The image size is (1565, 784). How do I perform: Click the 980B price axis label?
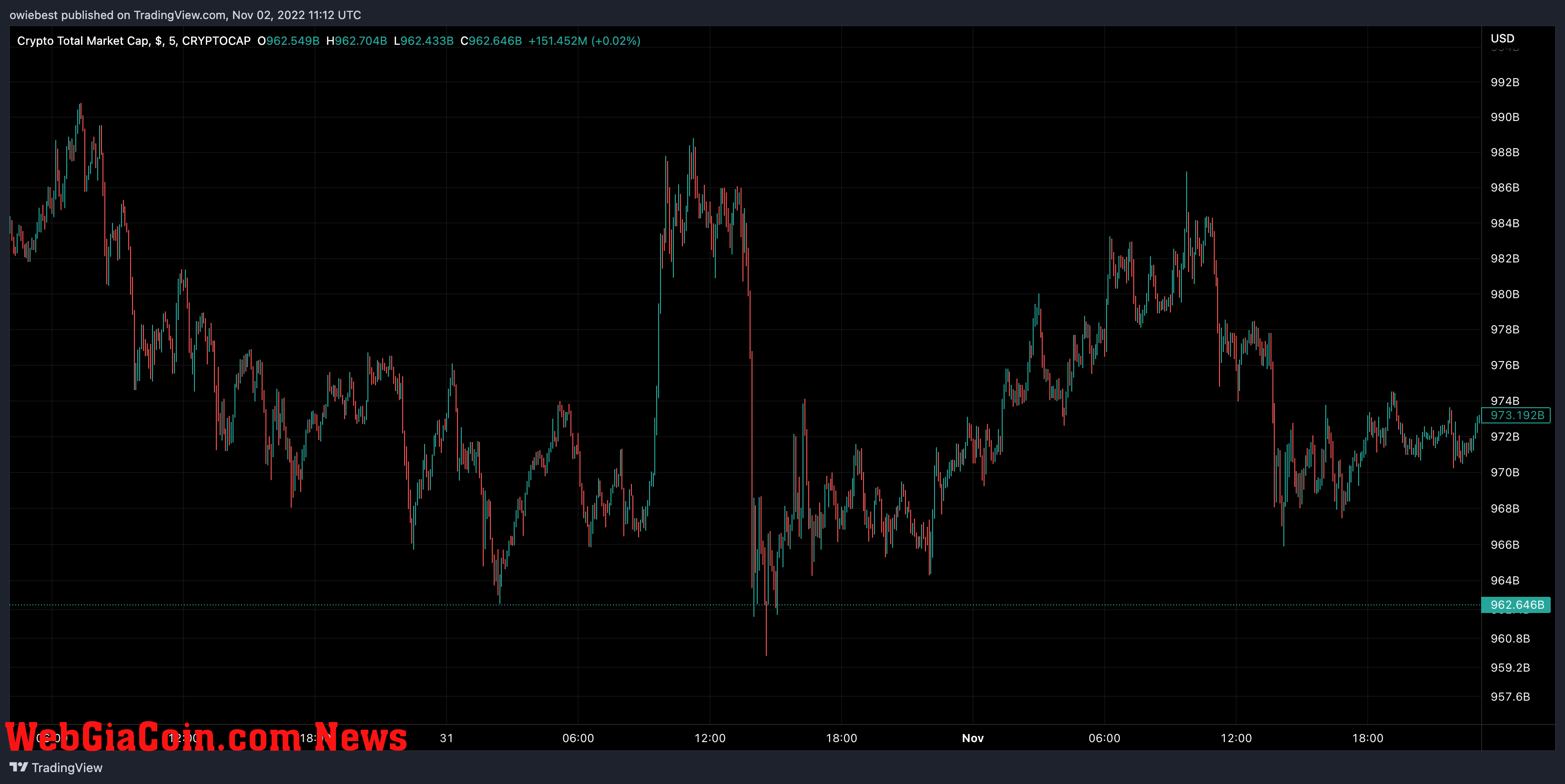click(1505, 294)
